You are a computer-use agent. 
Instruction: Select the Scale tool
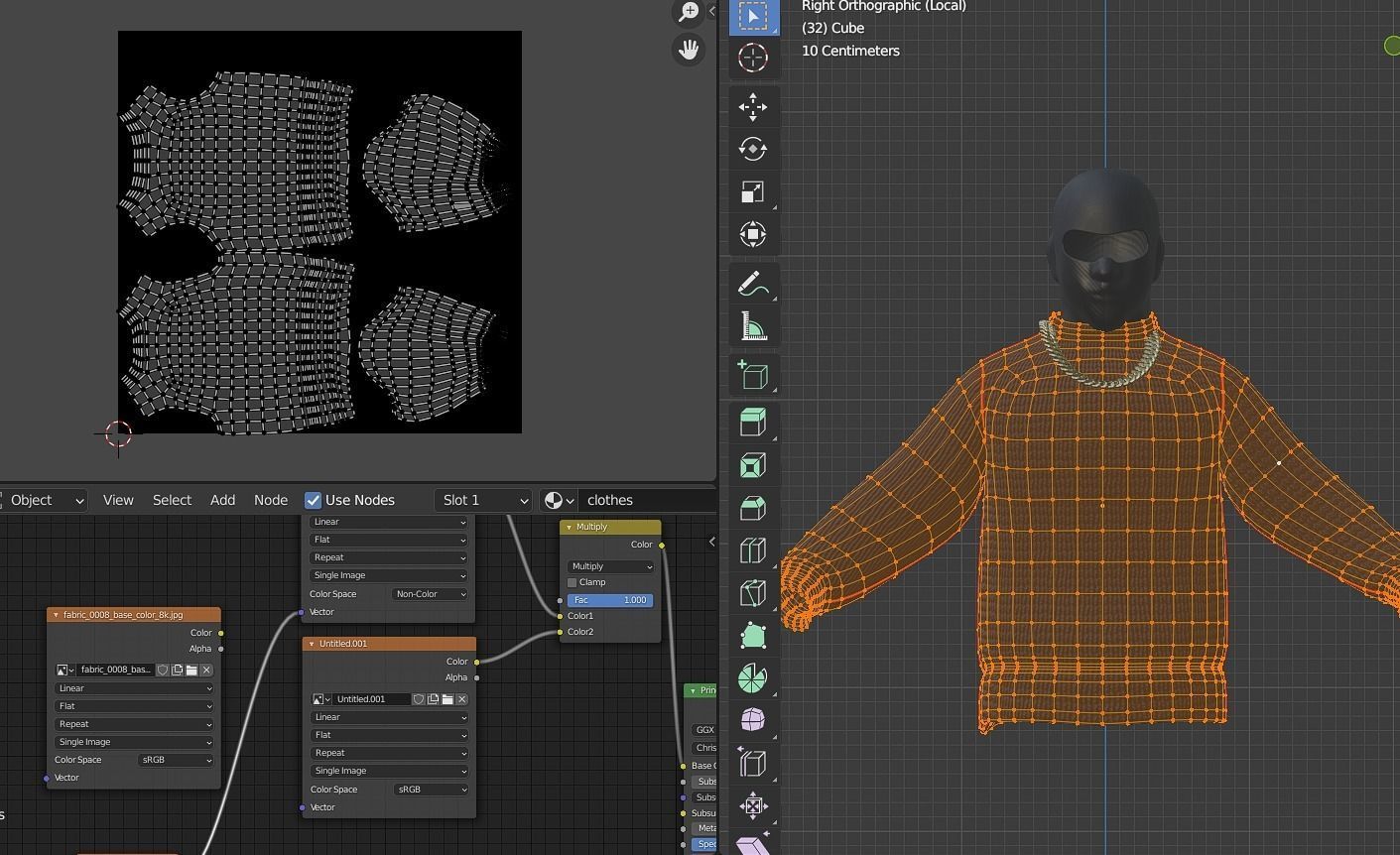click(753, 192)
